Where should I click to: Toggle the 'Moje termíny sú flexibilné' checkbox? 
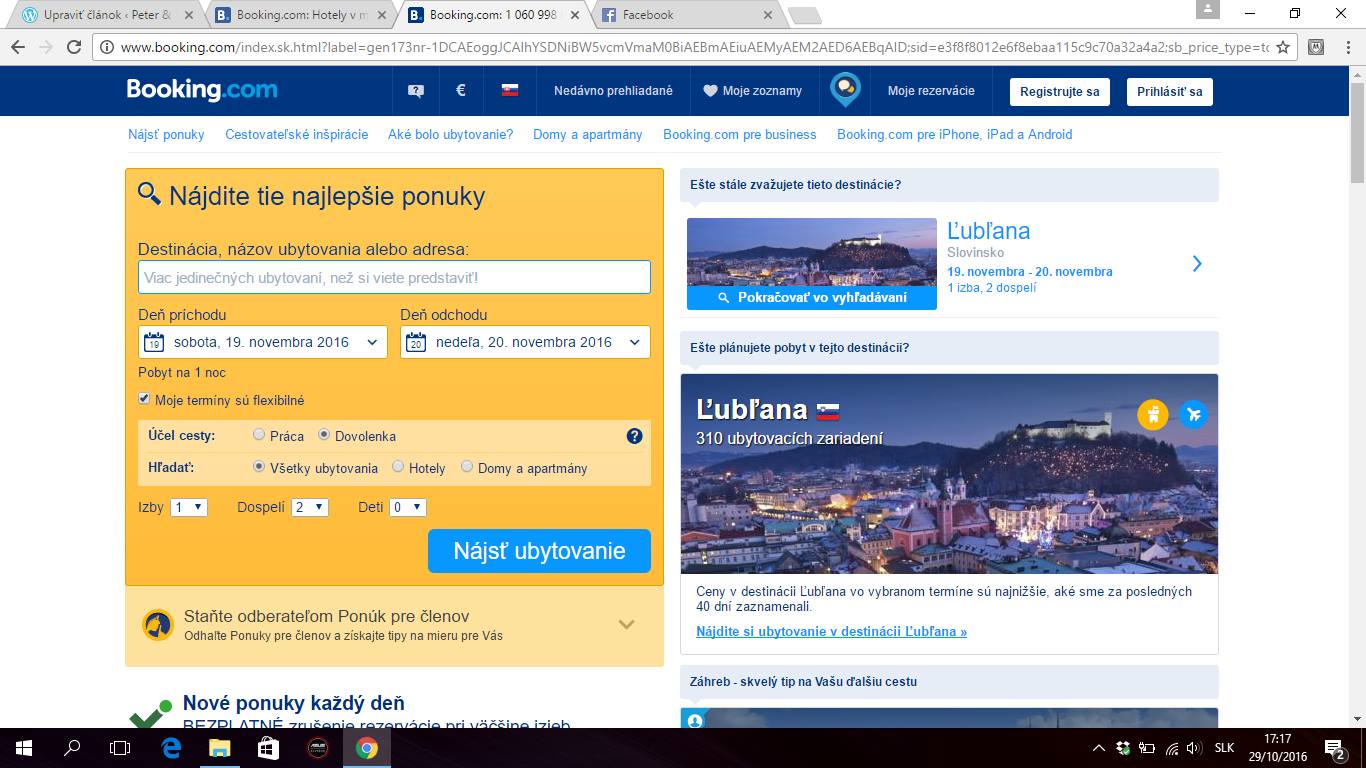point(145,399)
